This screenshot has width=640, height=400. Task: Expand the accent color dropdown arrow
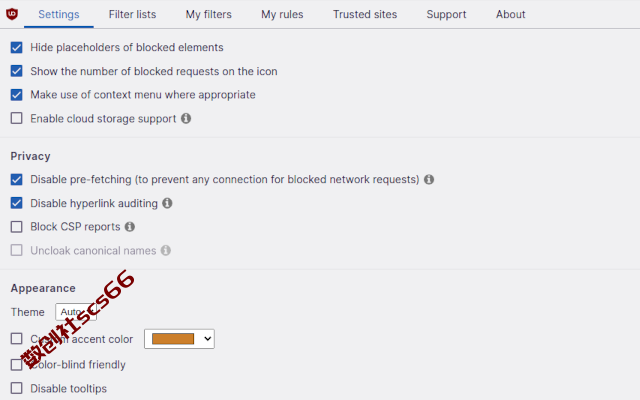tap(207, 339)
